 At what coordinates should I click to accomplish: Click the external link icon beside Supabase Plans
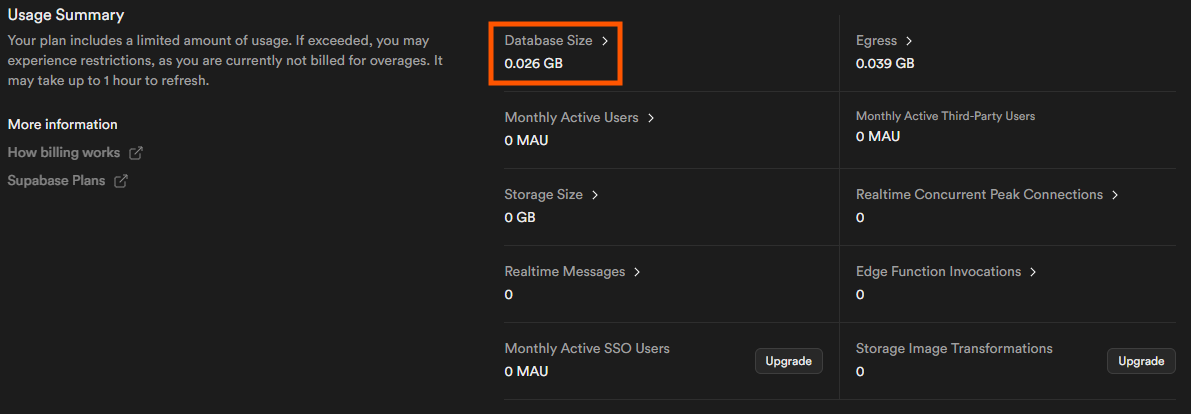click(x=121, y=182)
